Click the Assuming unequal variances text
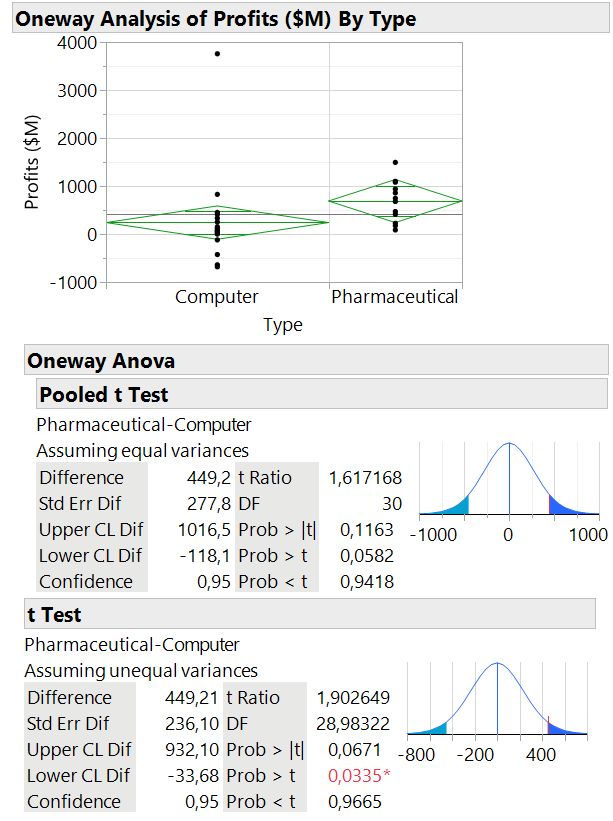The image size is (613, 821). click(x=141, y=671)
